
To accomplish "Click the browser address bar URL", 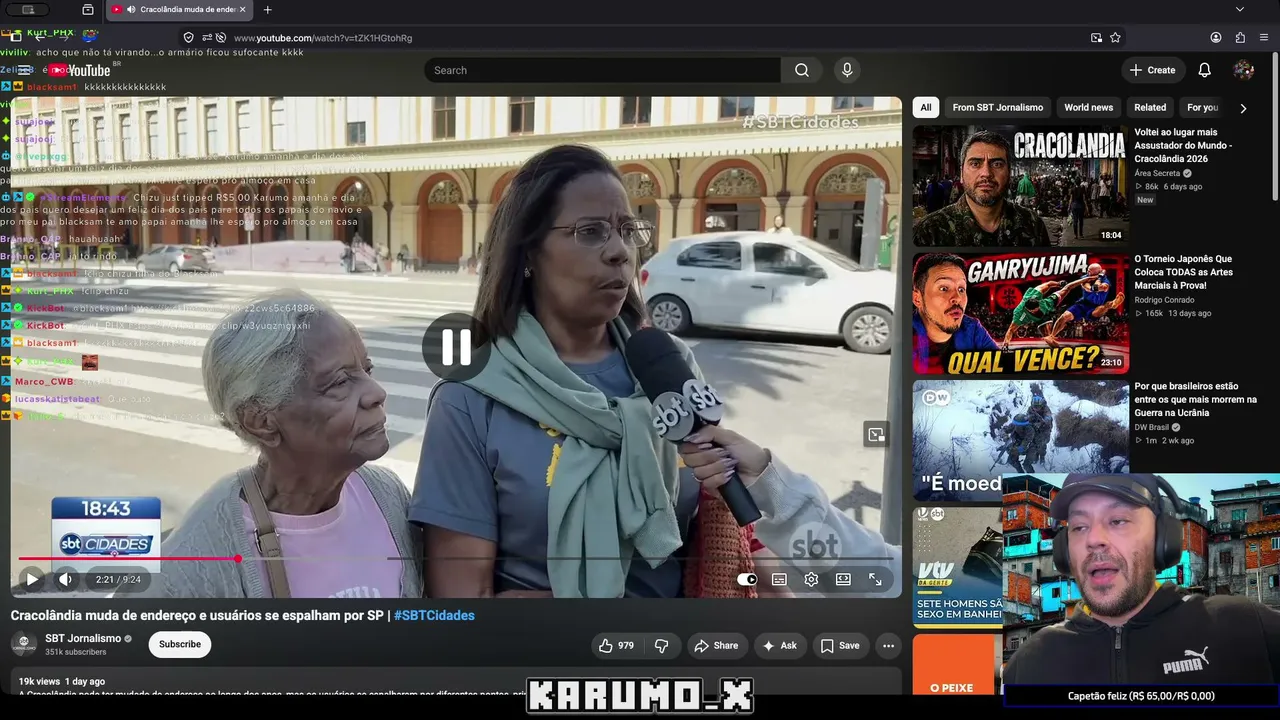I will click(x=323, y=38).
